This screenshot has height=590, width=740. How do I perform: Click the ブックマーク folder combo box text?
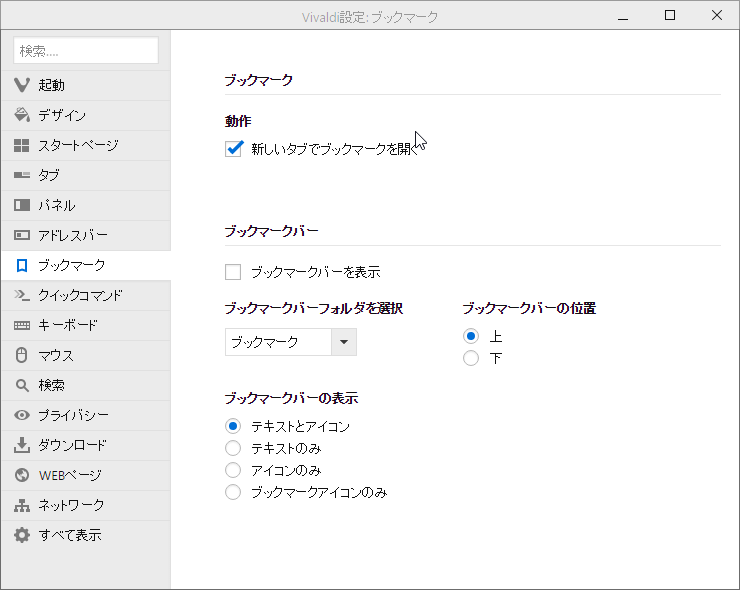tap(265, 342)
